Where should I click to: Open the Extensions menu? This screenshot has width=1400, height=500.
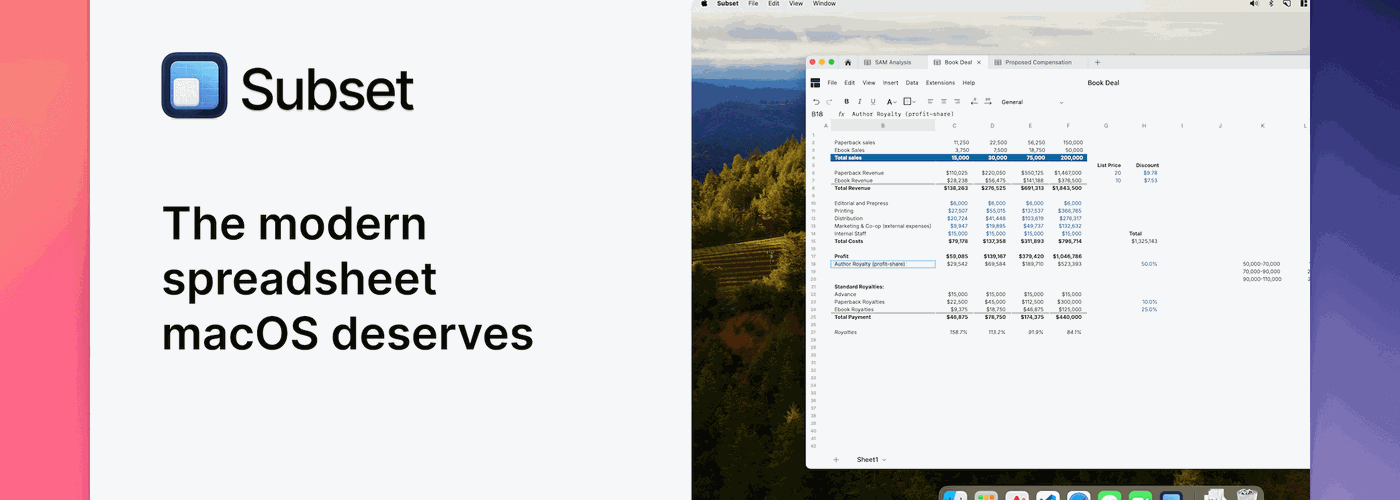point(940,83)
